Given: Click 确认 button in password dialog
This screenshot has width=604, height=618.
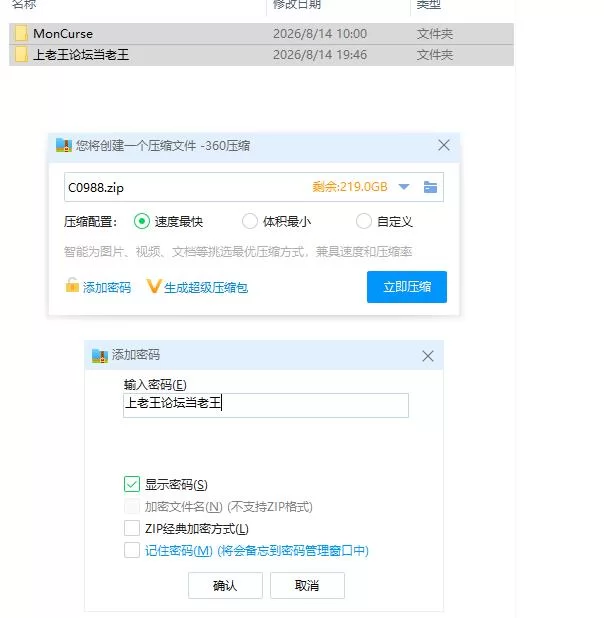Looking at the screenshot, I should (x=225, y=586).
